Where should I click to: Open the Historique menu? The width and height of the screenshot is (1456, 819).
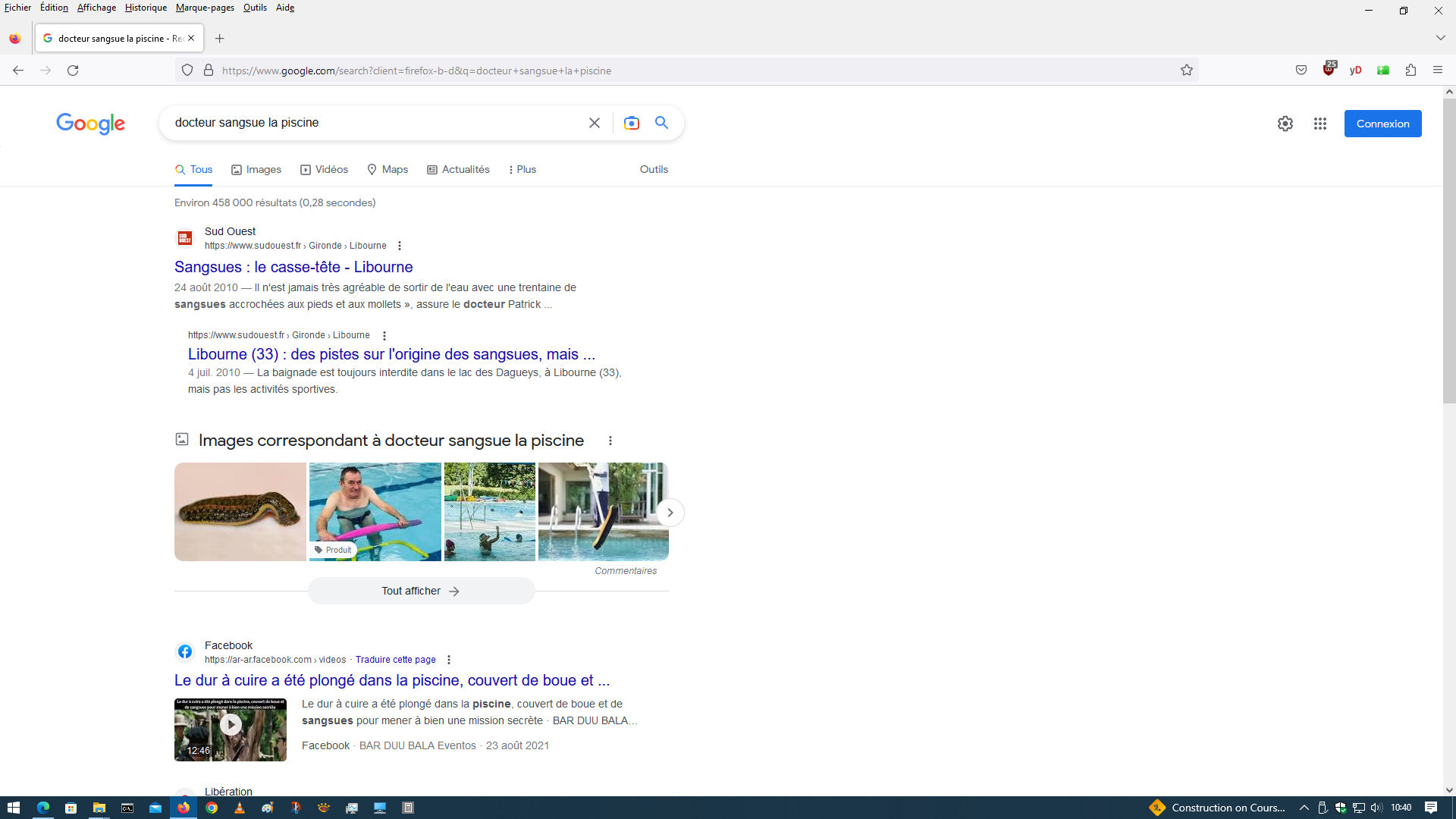146,8
